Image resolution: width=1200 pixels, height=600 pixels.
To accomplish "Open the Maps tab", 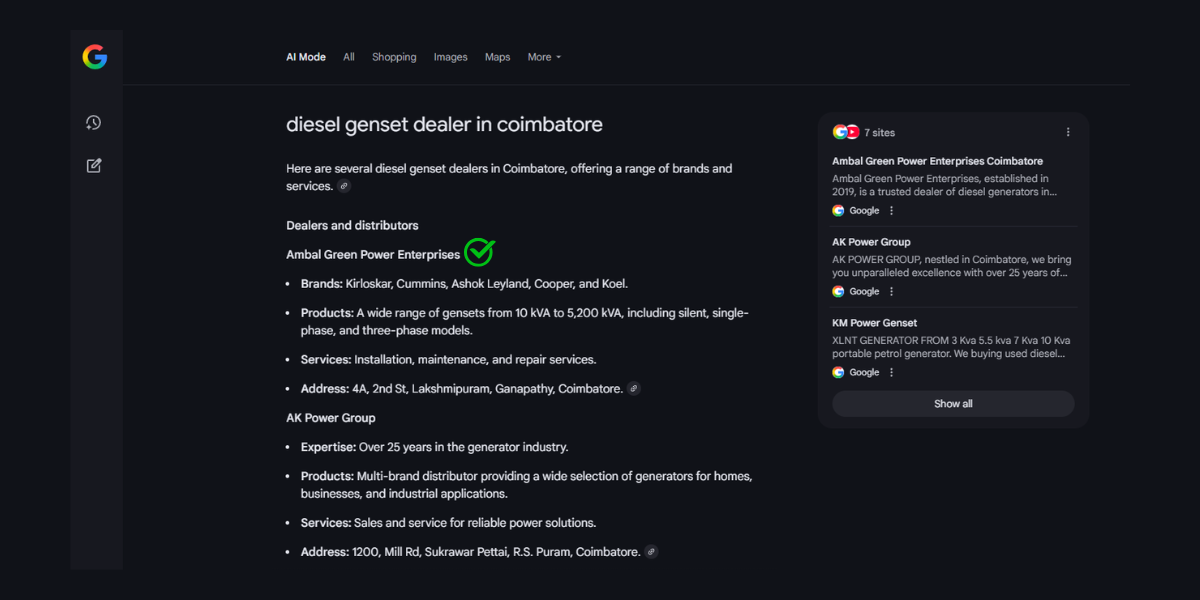I will tap(497, 57).
